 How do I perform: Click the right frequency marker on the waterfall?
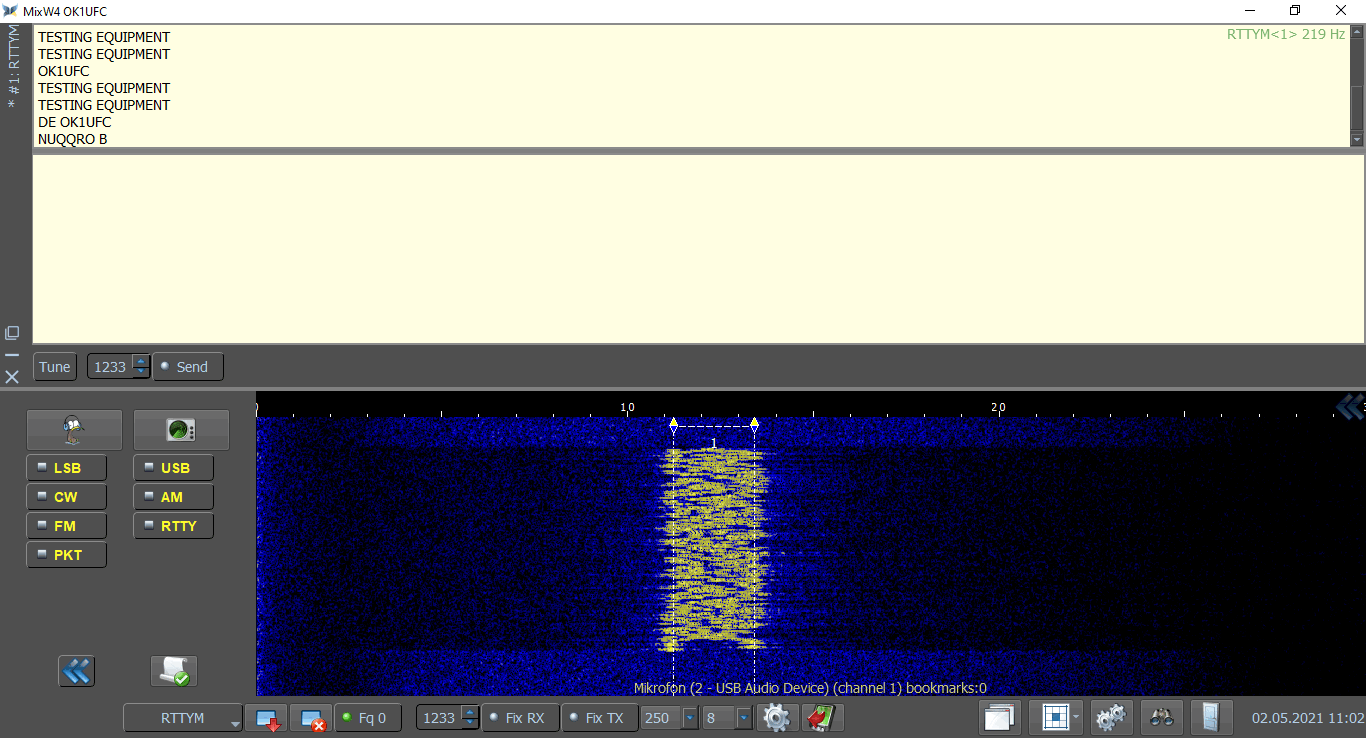coord(754,425)
